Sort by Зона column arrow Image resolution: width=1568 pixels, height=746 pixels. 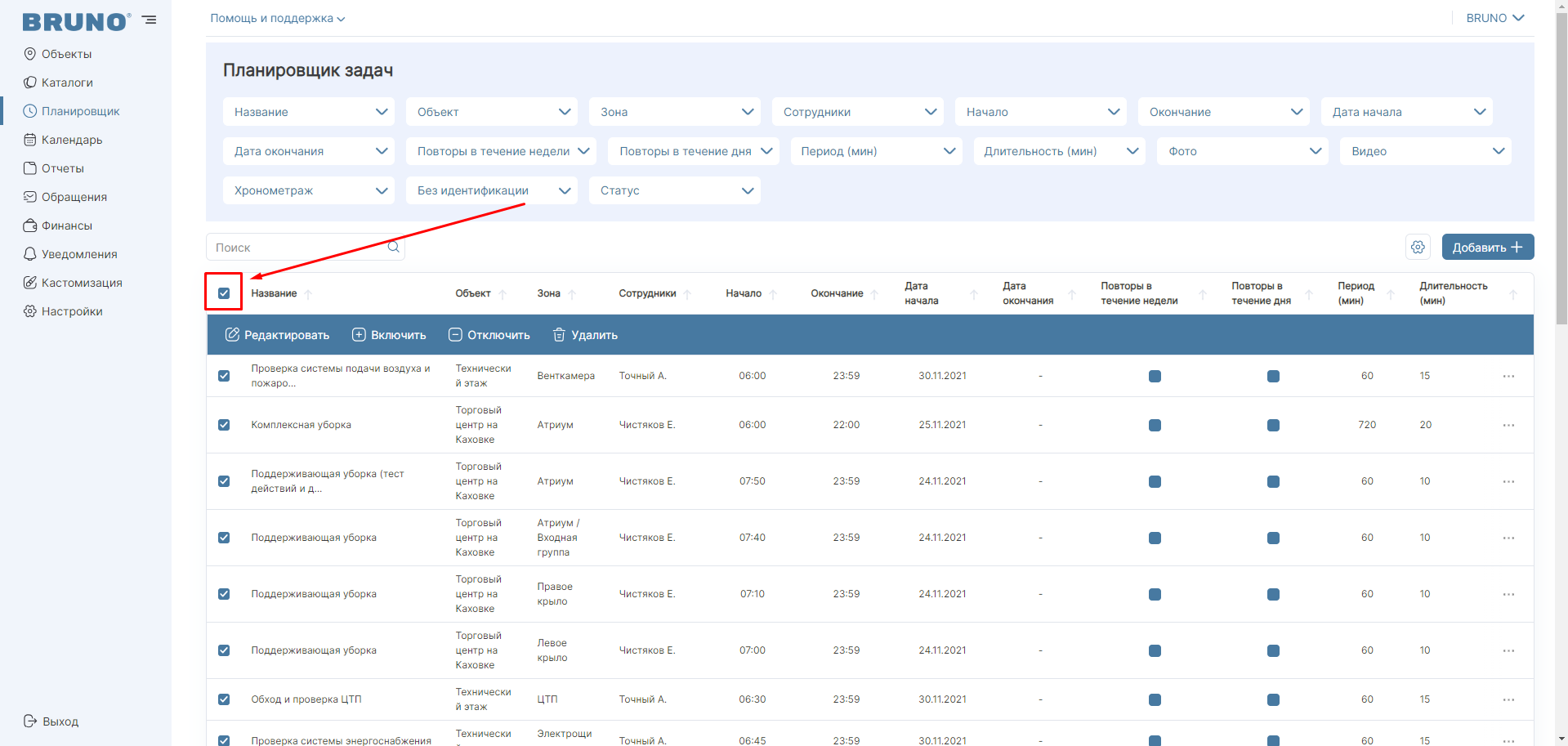tap(572, 294)
